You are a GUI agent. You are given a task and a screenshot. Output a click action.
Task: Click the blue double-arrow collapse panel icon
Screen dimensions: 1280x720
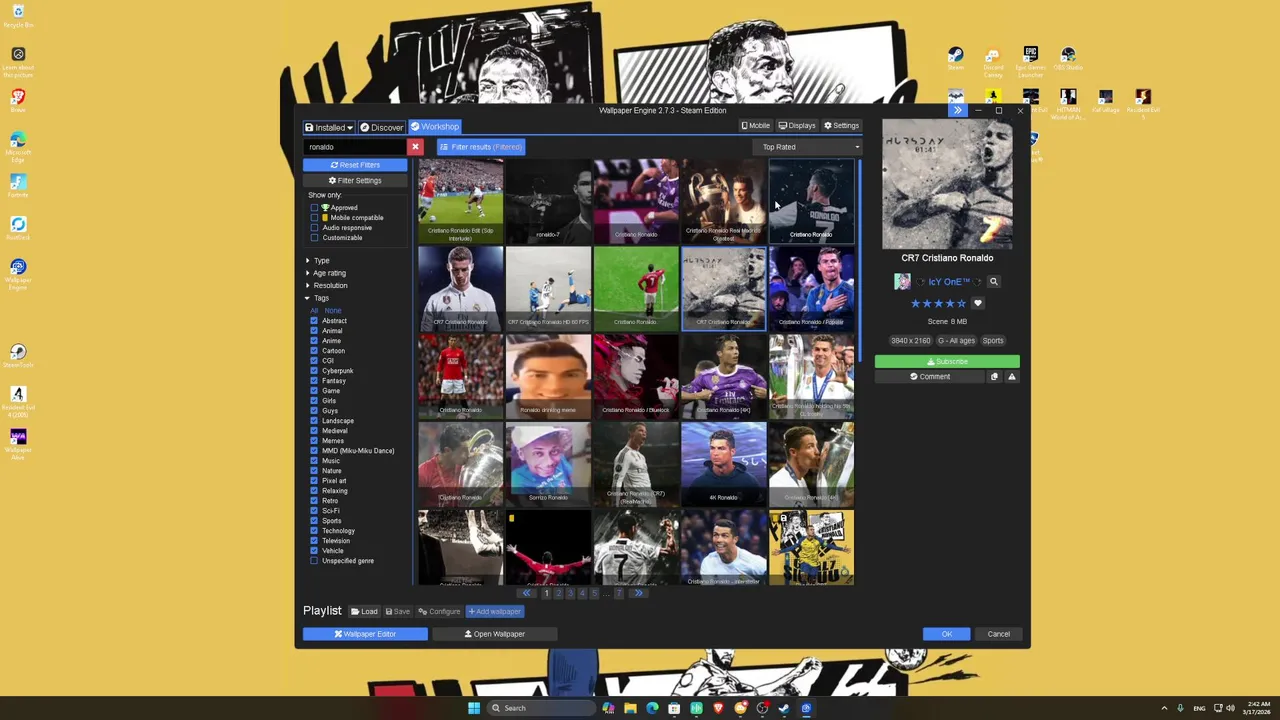[957, 110]
